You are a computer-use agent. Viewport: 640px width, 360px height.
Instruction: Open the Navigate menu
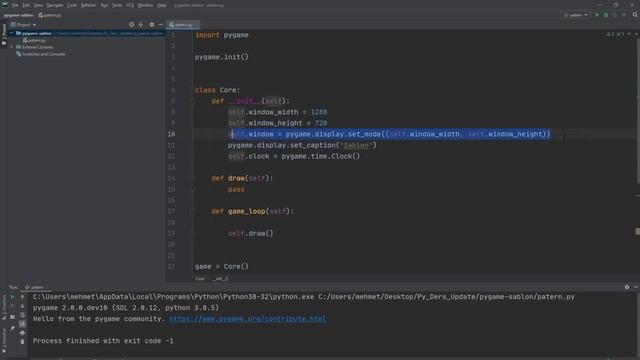click(55, 5)
